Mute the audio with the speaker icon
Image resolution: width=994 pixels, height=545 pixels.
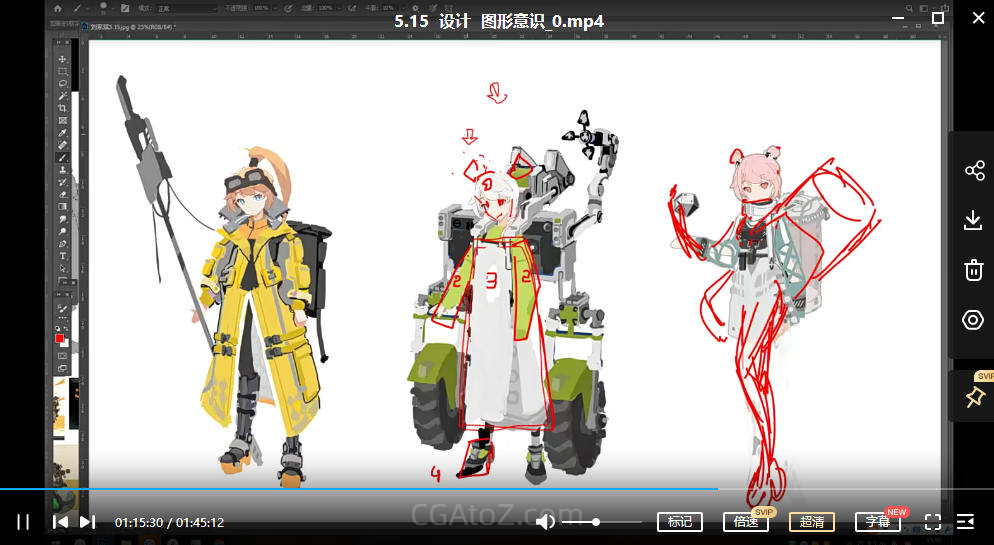coord(545,521)
